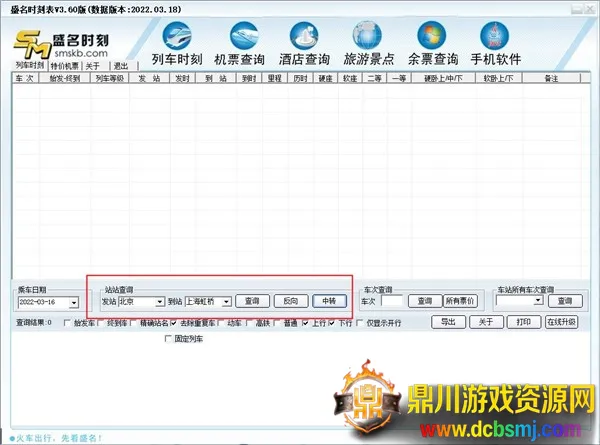Check the 固定列车 checkbox
The image size is (600, 445).
[169, 340]
